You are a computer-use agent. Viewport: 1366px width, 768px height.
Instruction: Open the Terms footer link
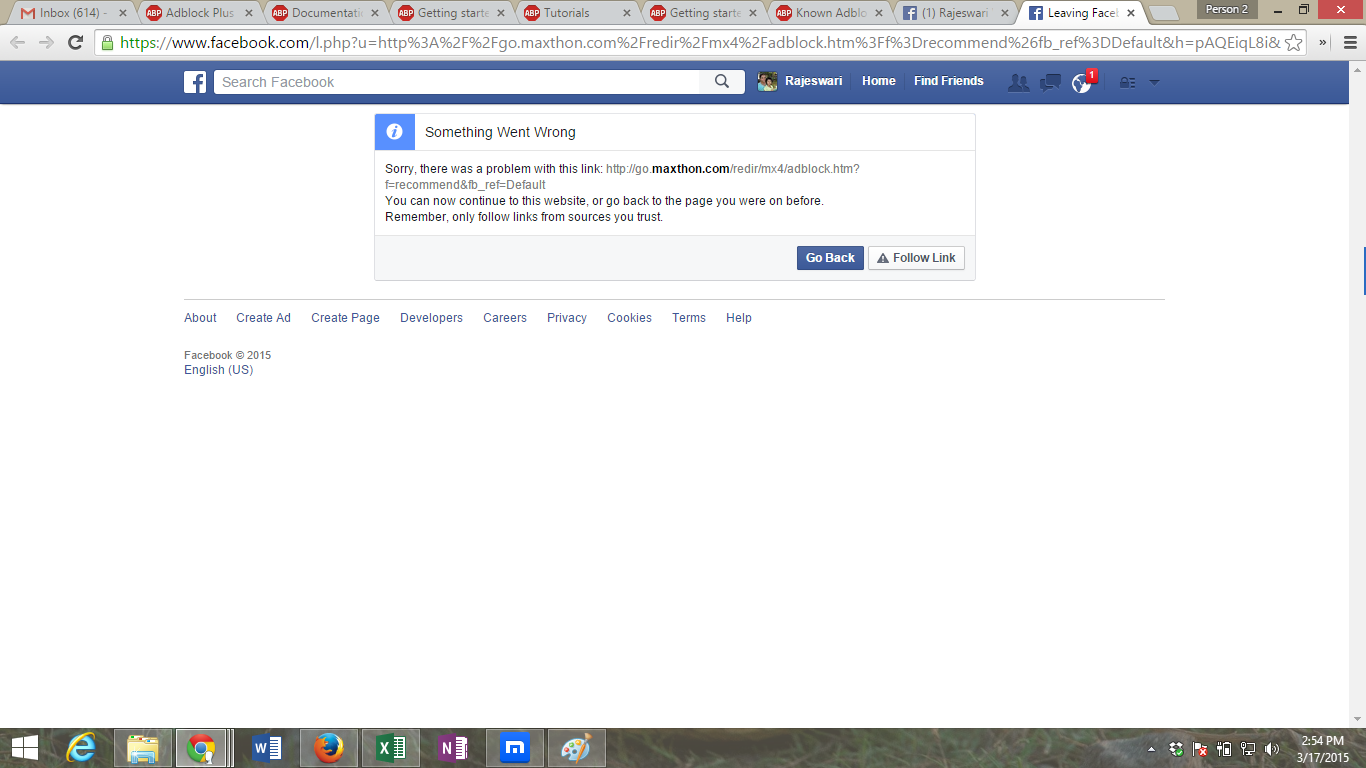689,318
